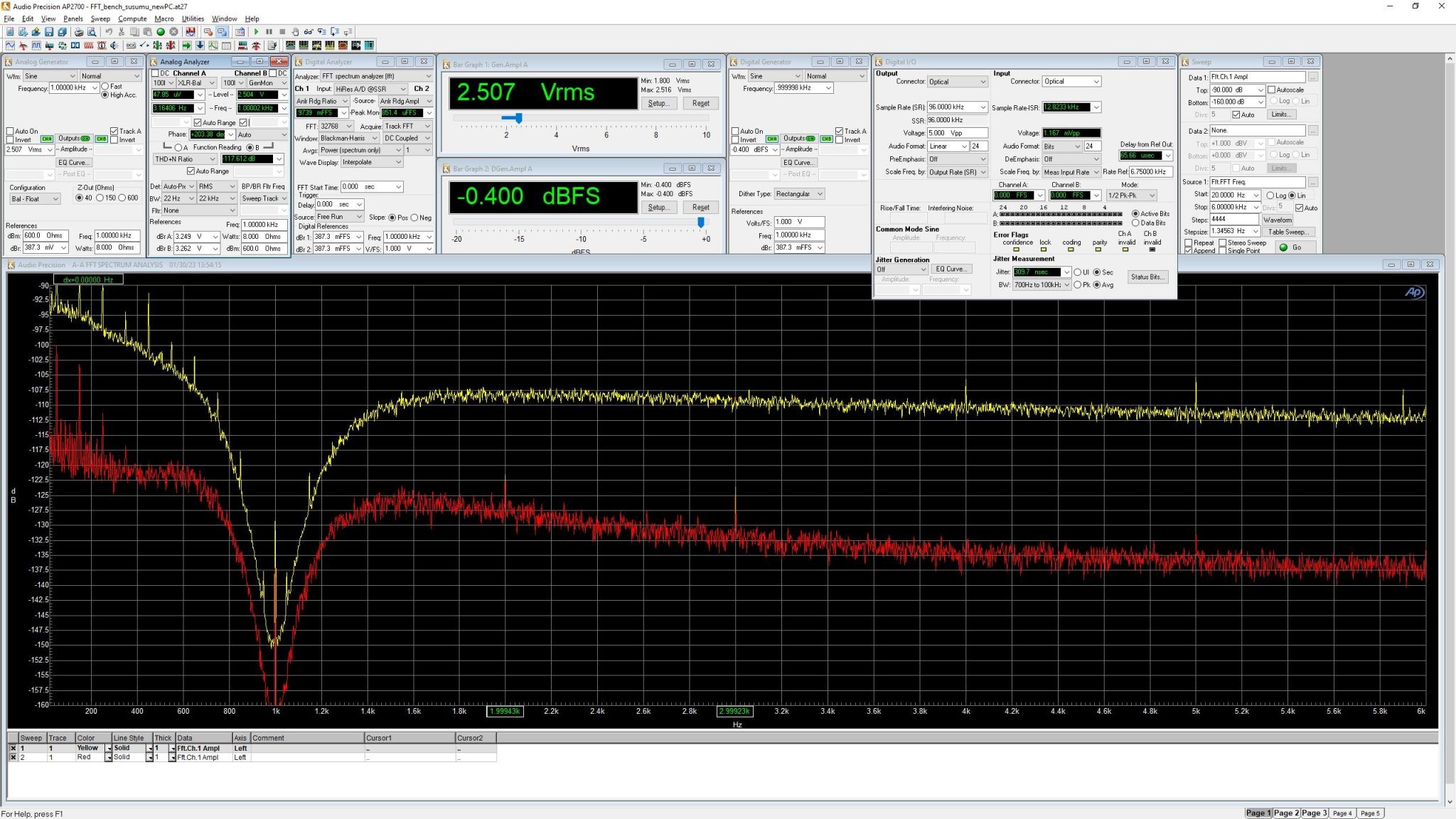Open the Digital Generator square-wave panel icon
Viewport: 1456px width, 819px height.
36,45
